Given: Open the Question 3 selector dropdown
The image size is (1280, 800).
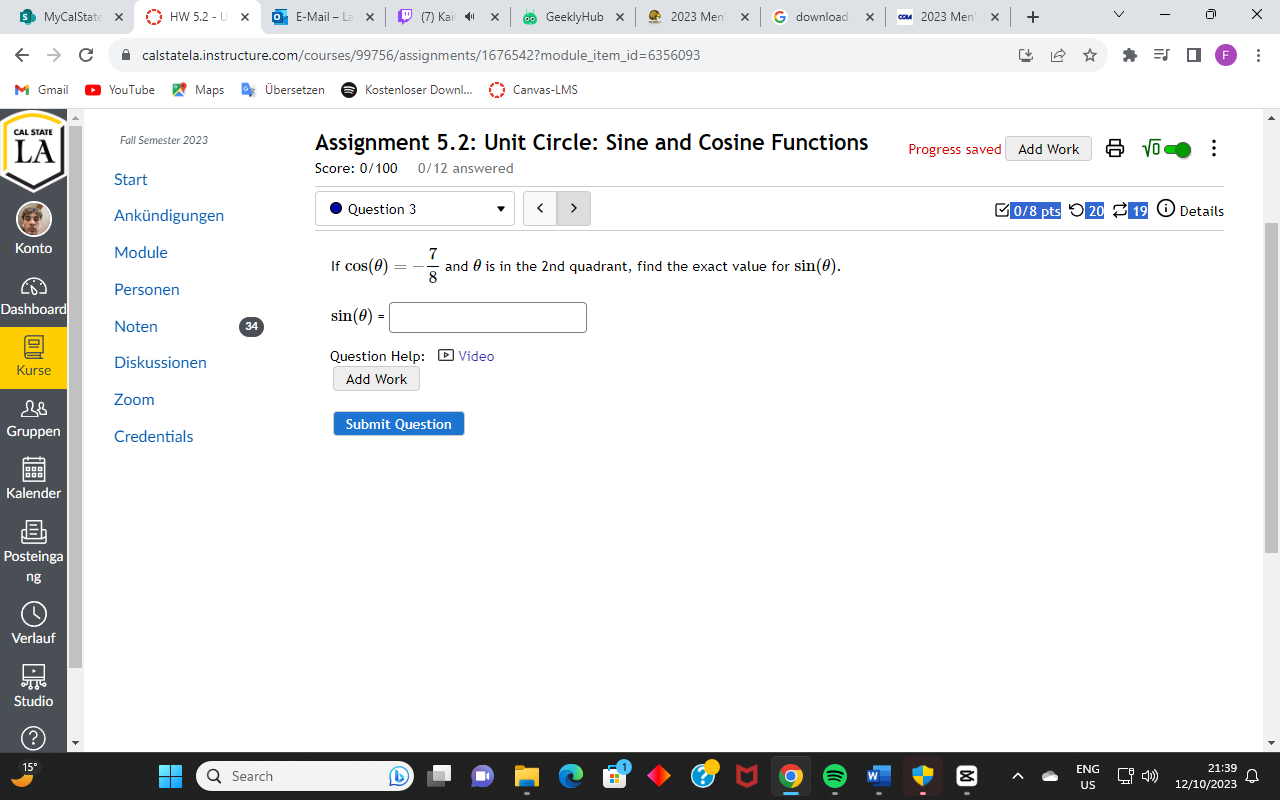Looking at the screenshot, I should [x=414, y=208].
